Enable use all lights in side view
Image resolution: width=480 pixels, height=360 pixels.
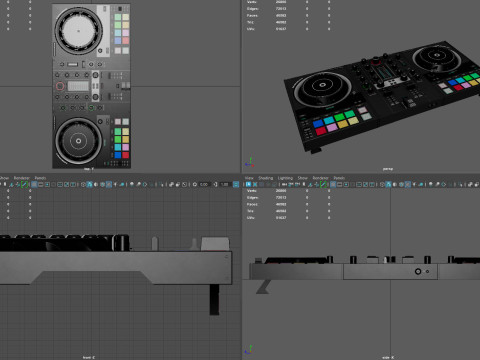point(414,184)
